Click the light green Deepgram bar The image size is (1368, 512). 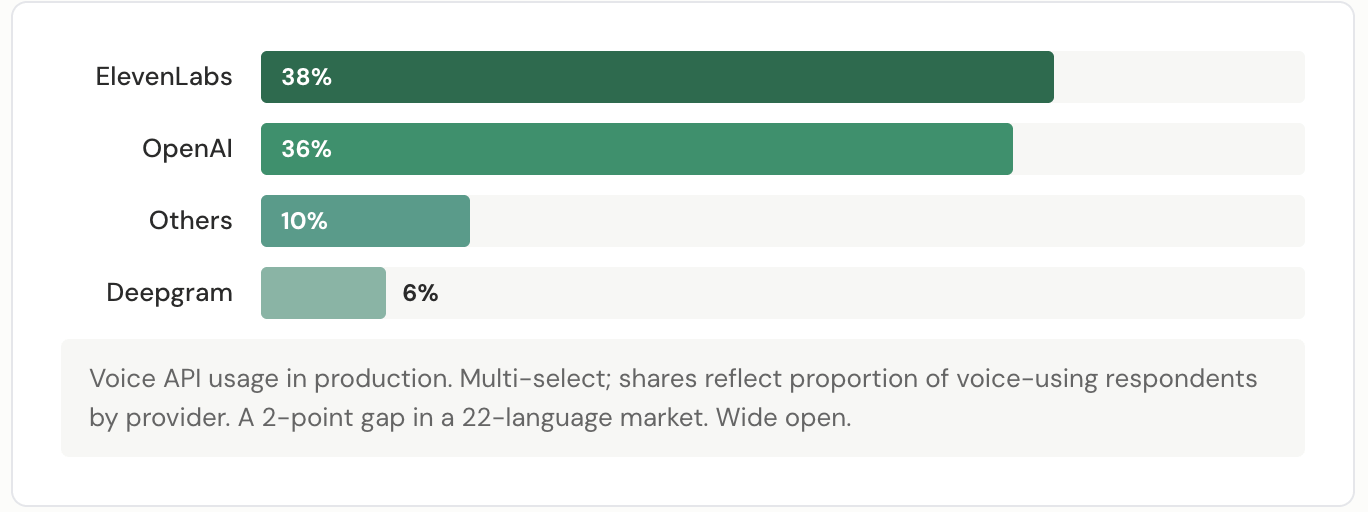(x=323, y=293)
